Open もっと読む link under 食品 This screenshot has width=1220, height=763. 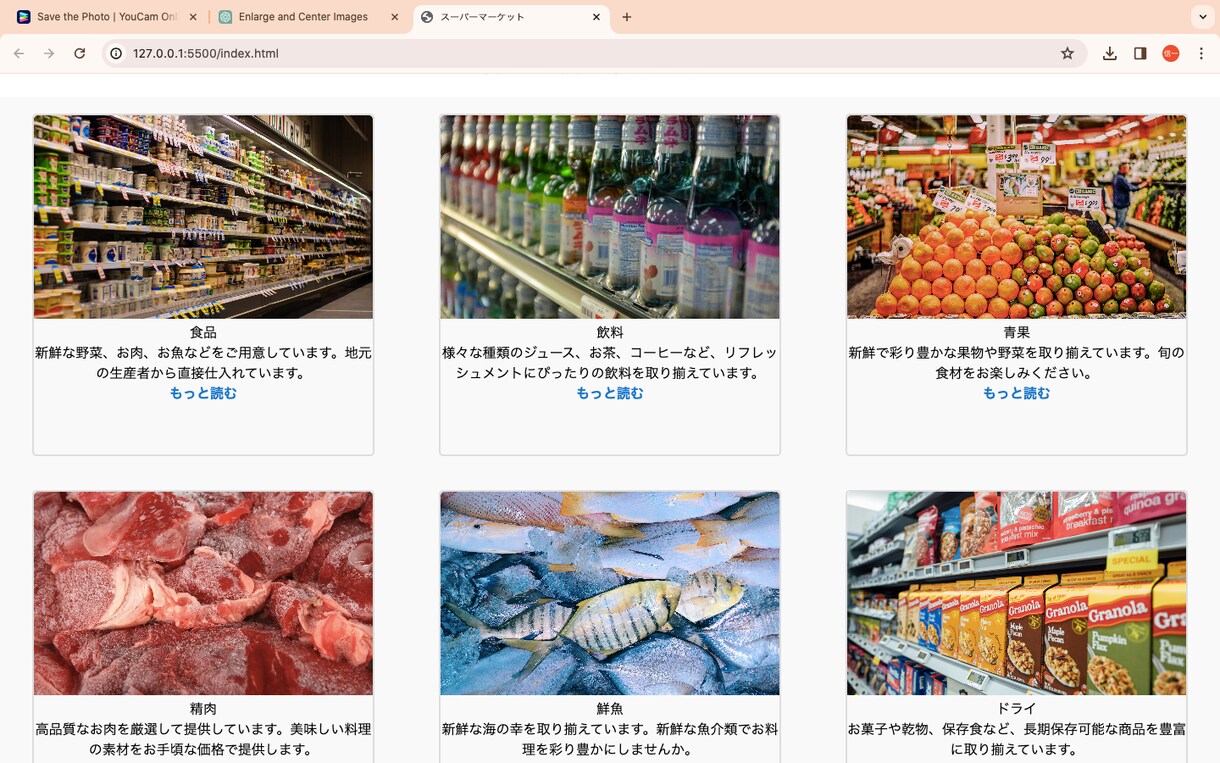(x=203, y=393)
